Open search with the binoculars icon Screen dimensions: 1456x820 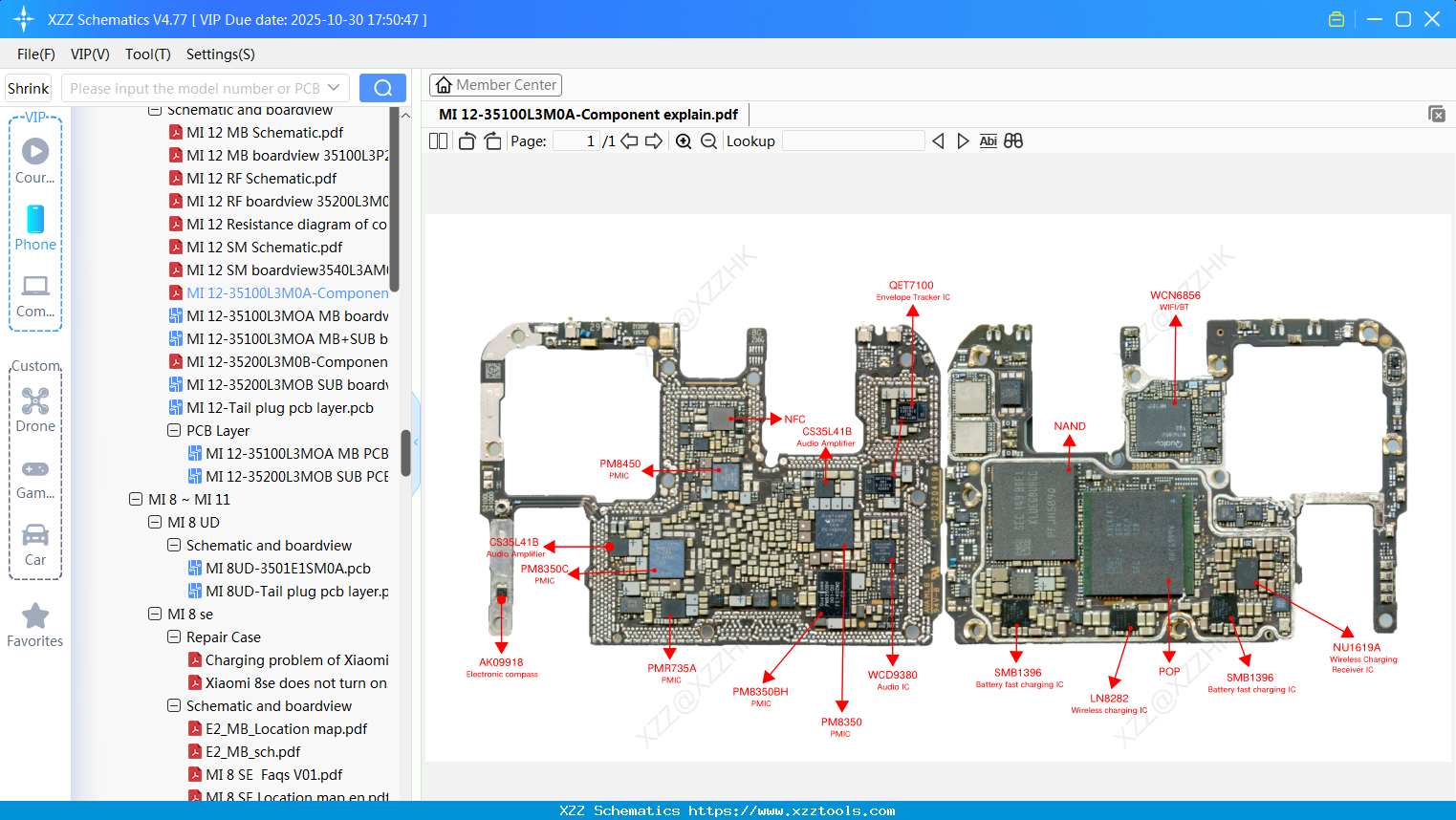[x=1014, y=140]
